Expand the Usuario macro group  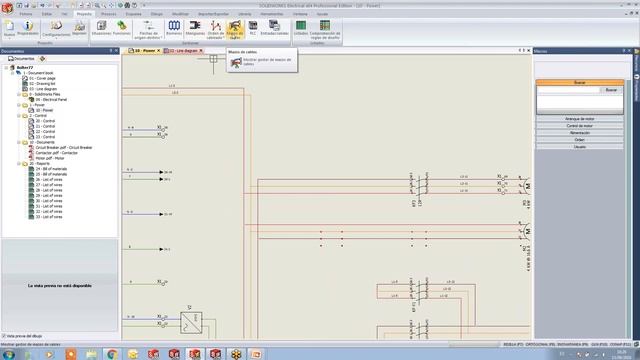(580, 147)
